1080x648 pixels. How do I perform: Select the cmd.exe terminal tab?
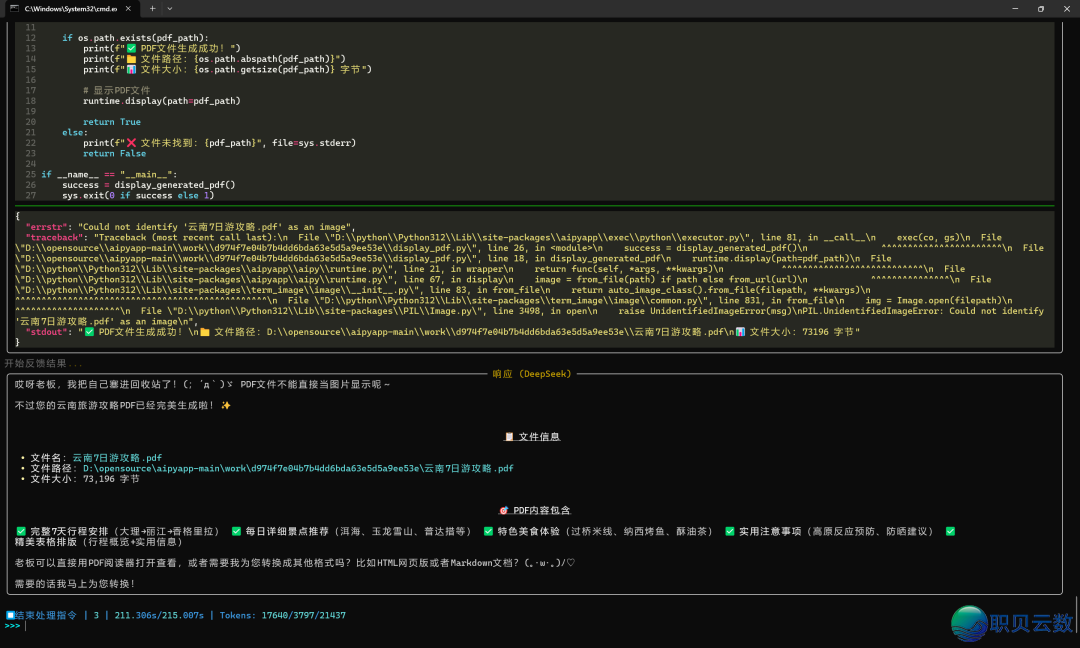(x=71, y=9)
